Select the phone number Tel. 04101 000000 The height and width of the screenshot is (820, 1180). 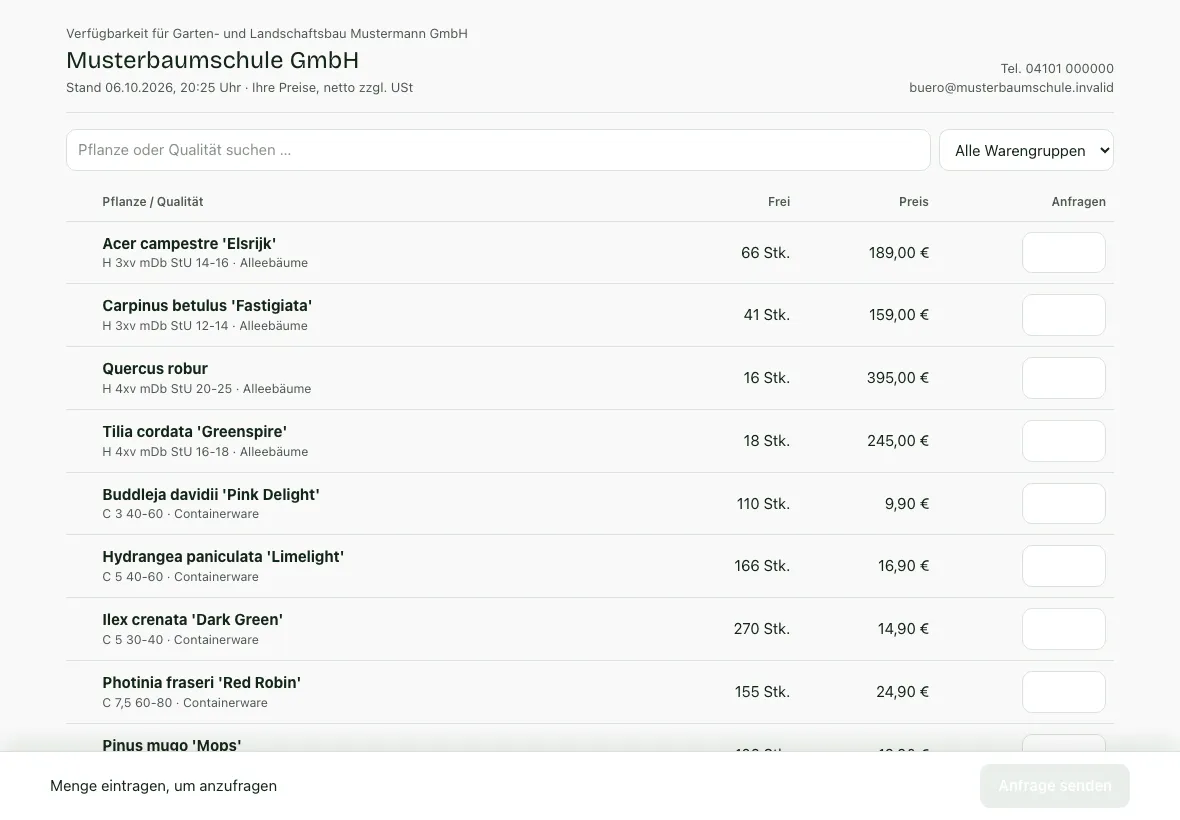coord(1057,68)
